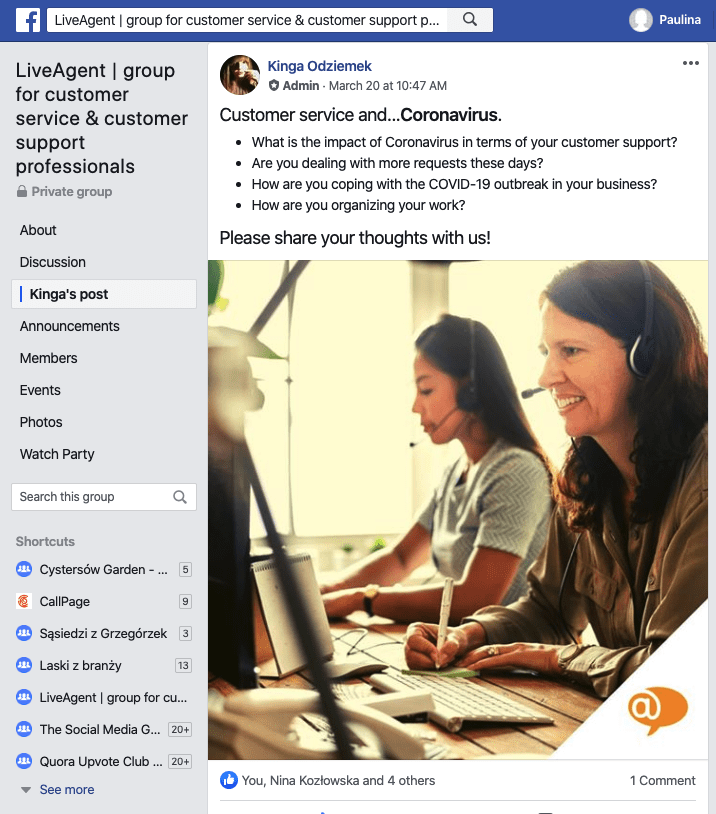
Task: Click Kinga Odziemek's profile picture
Action: [x=240, y=75]
